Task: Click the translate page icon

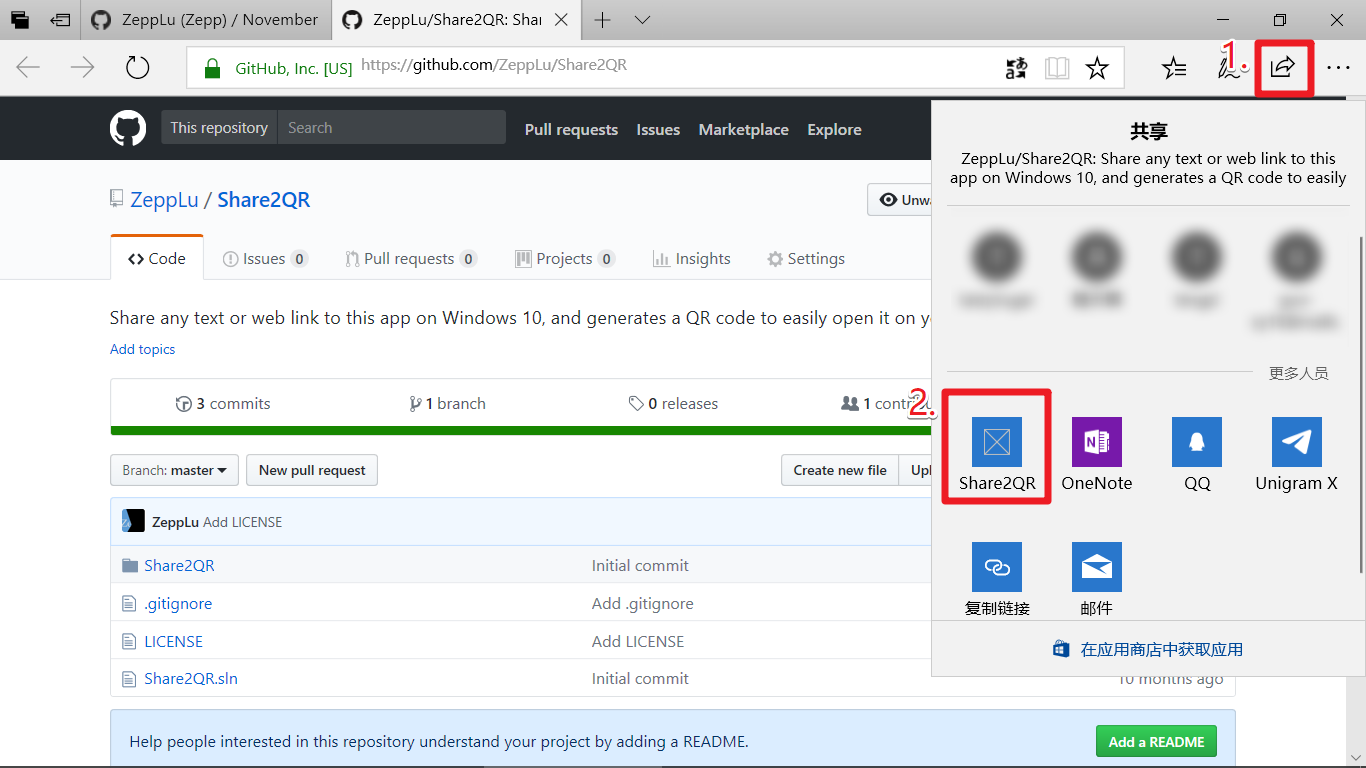Action: 1016,68
